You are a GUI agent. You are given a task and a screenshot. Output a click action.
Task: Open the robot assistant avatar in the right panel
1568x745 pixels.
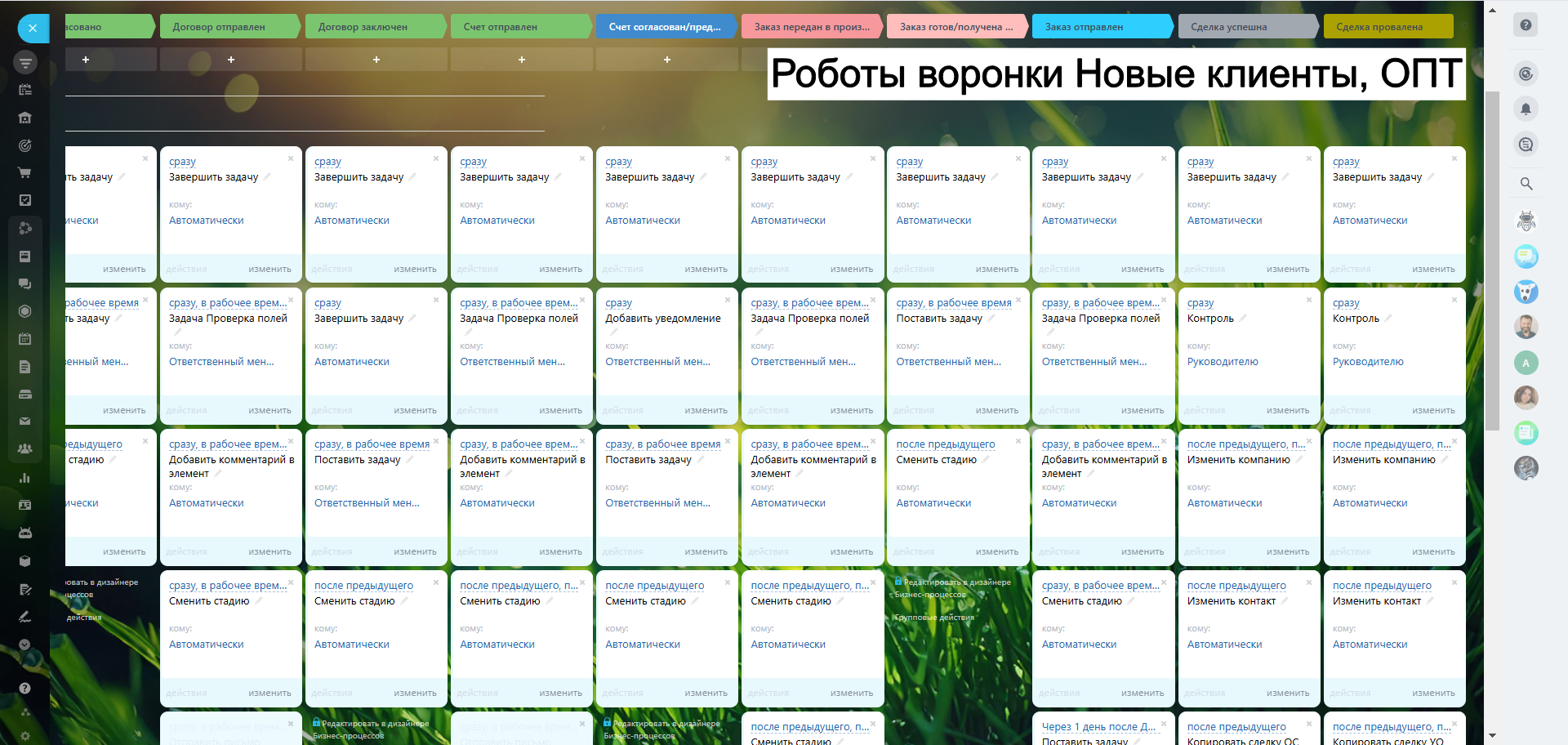[1526, 221]
